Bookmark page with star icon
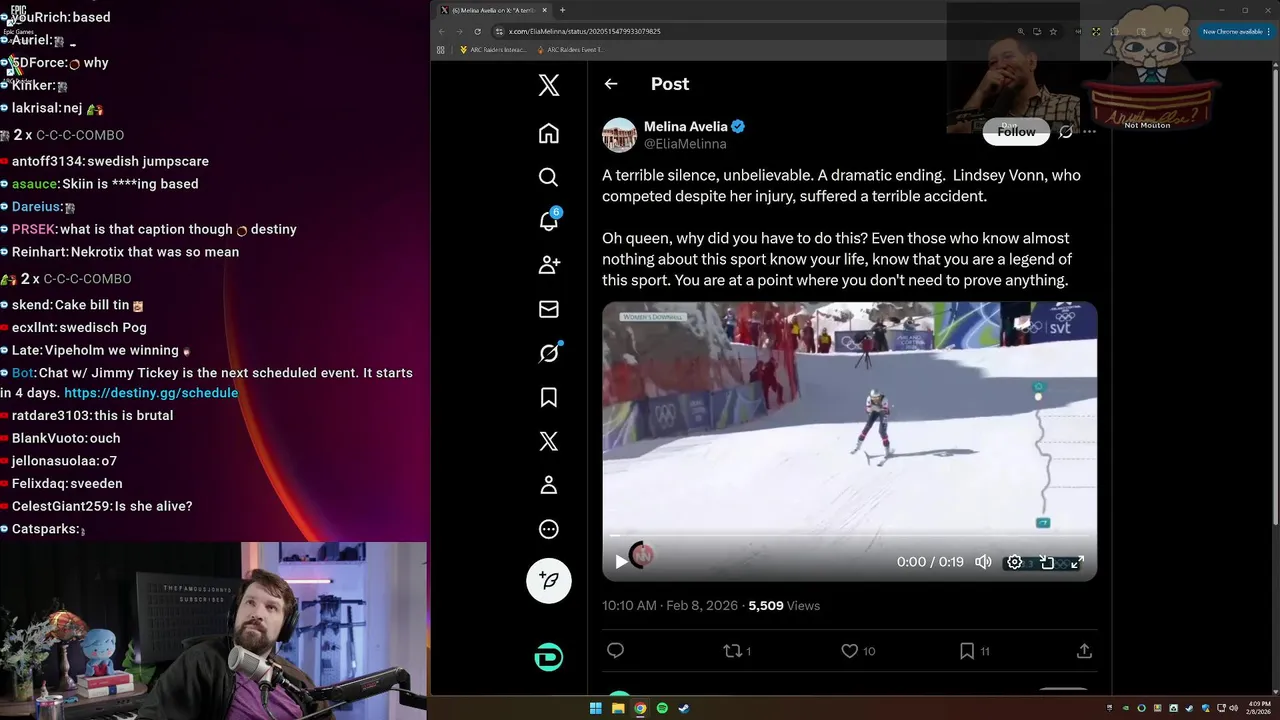 (x=1053, y=31)
